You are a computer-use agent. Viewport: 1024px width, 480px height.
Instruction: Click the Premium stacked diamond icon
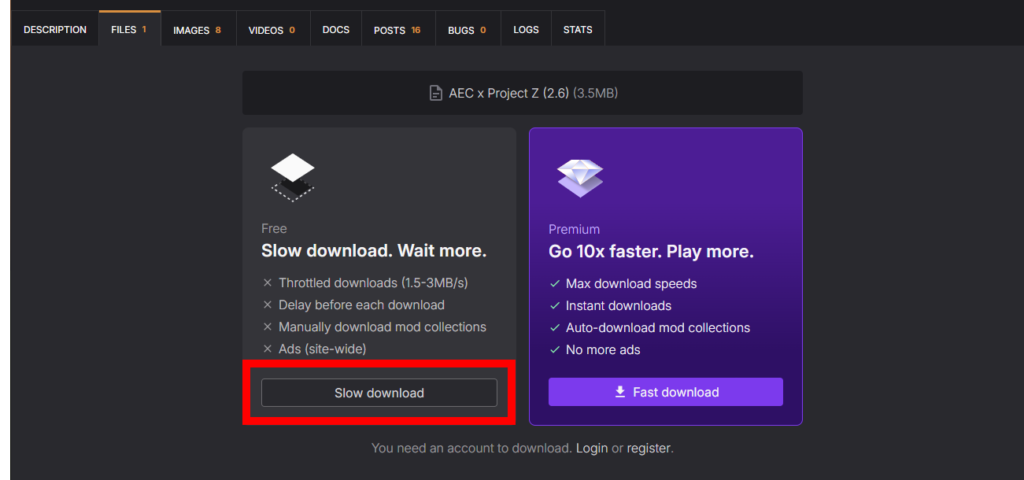[580, 176]
